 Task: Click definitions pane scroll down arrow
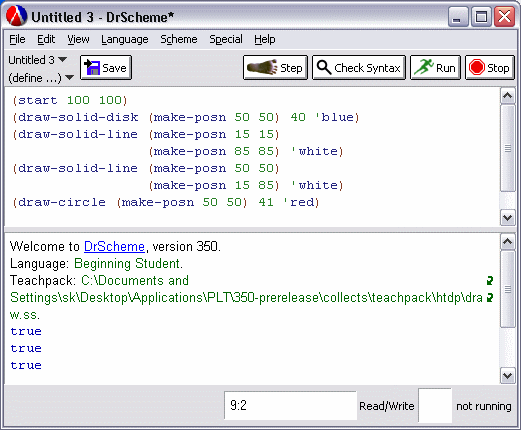507,218
